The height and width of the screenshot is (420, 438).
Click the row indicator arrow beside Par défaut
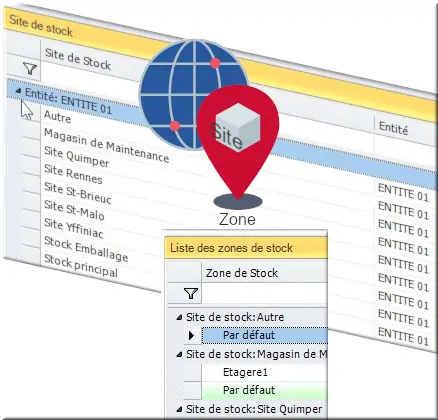tap(191, 335)
